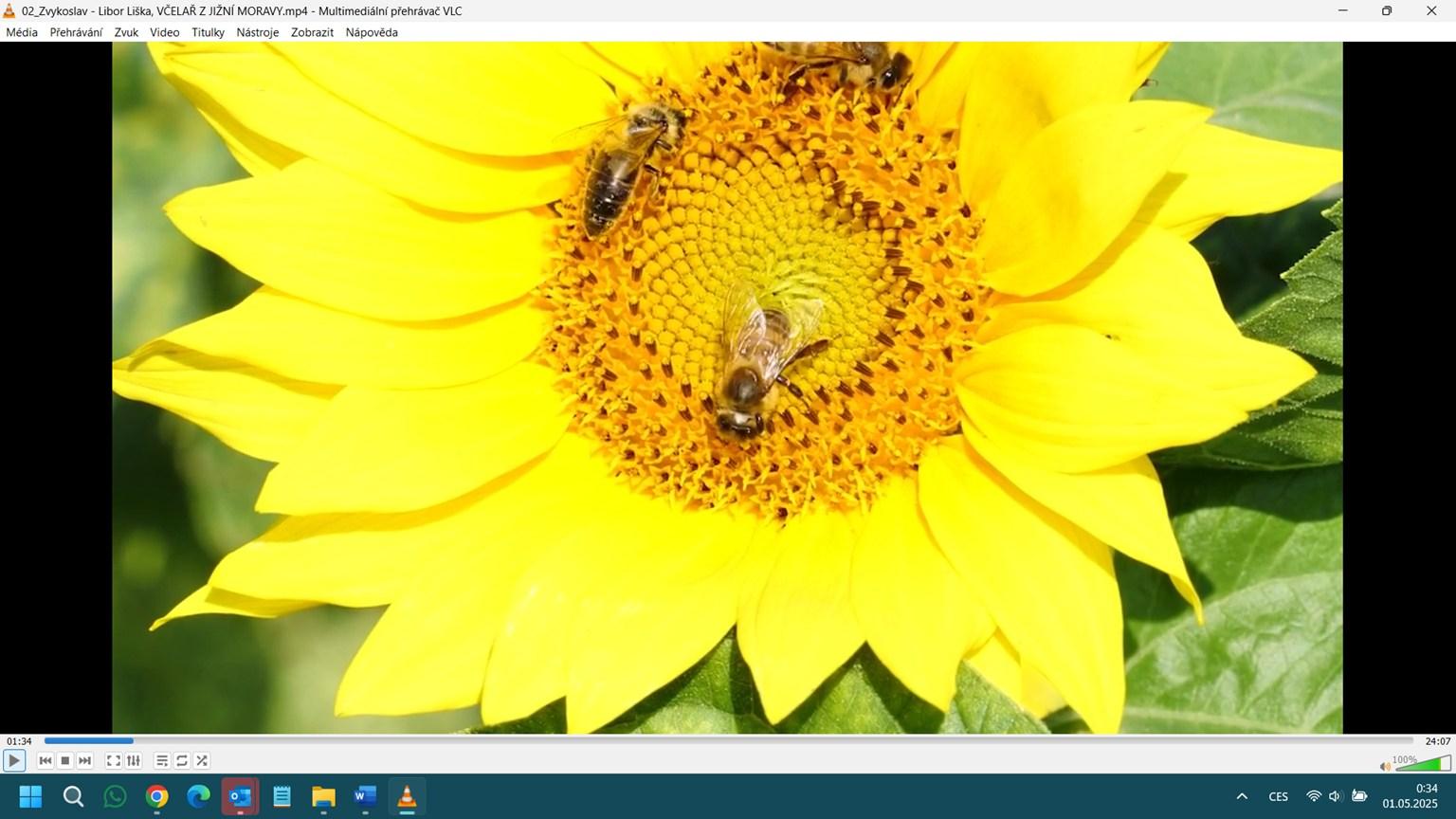Mute audio via the speaker icon

(x=1385, y=766)
